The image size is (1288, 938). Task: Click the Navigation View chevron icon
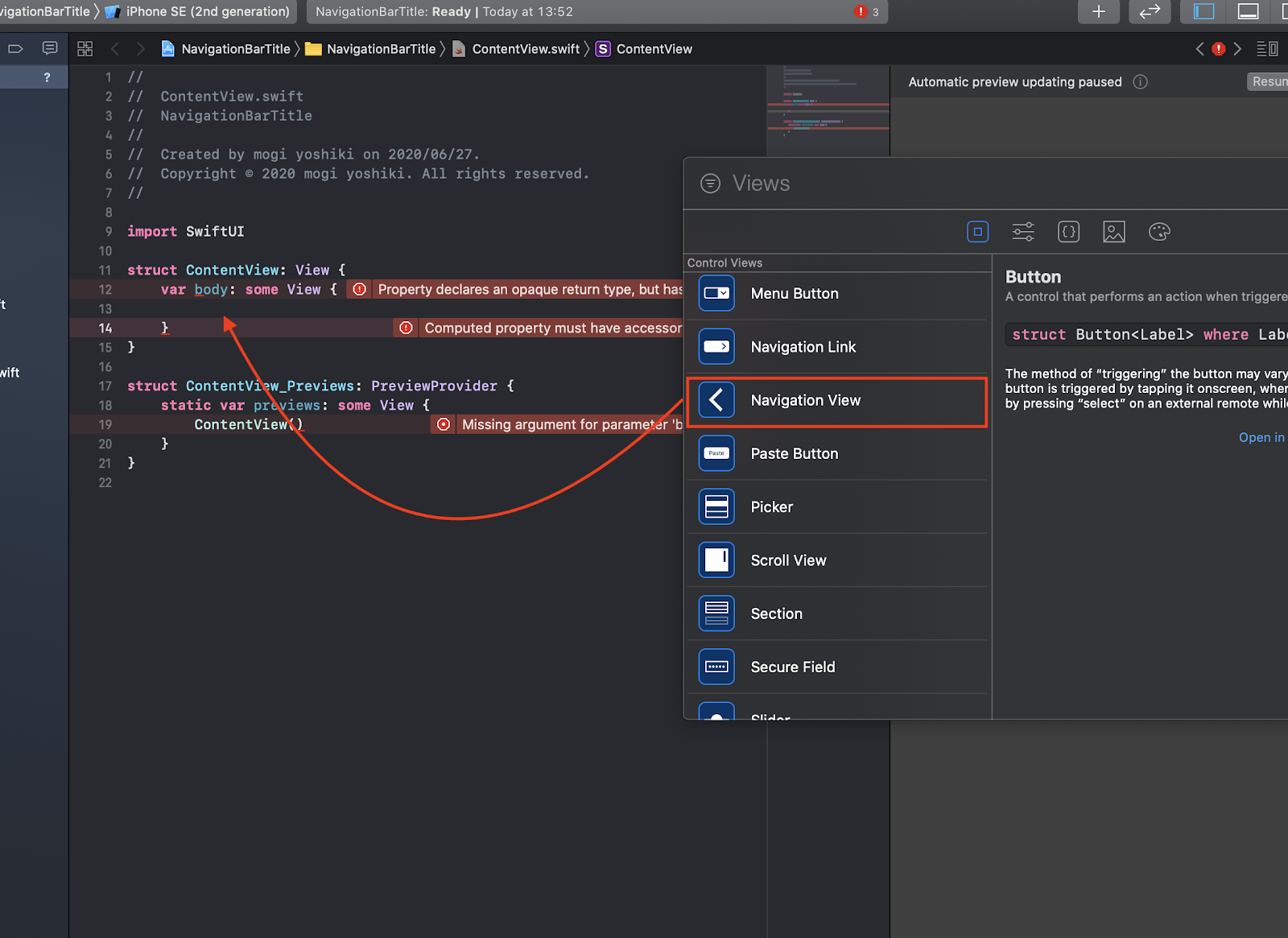[x=716, y=399]
